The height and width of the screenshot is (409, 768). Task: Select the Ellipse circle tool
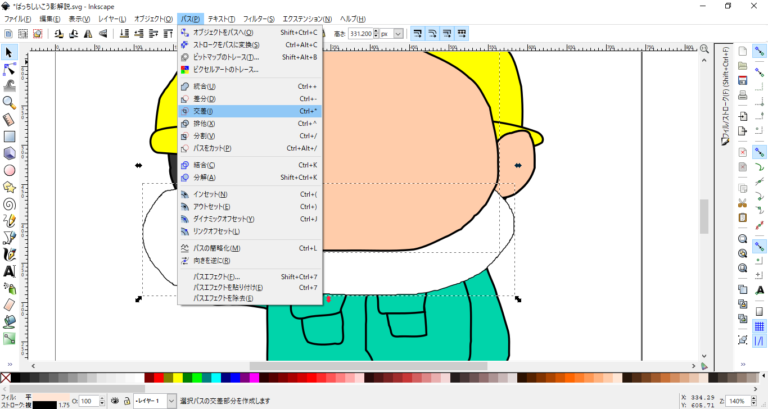(x=9, y=170)
